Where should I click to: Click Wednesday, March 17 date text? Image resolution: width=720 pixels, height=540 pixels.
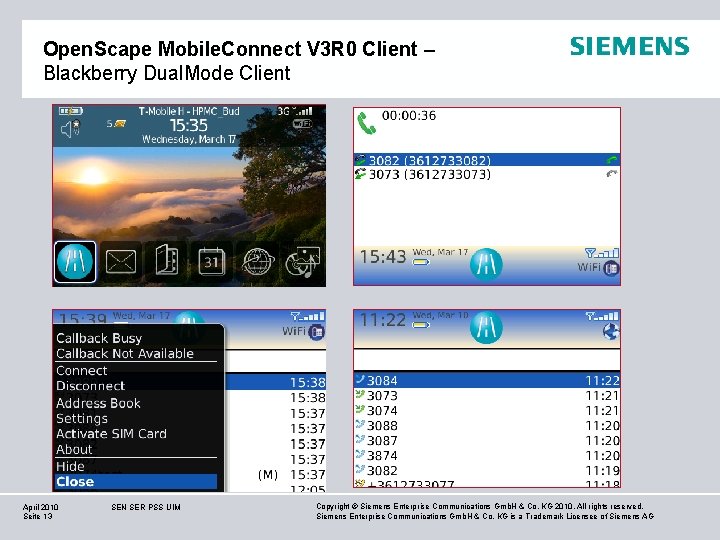click(x=189, y=139)
